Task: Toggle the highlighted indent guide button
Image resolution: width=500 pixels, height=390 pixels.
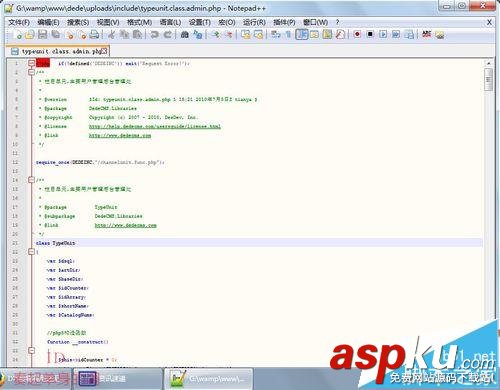Action: click(x=302, y=34)
